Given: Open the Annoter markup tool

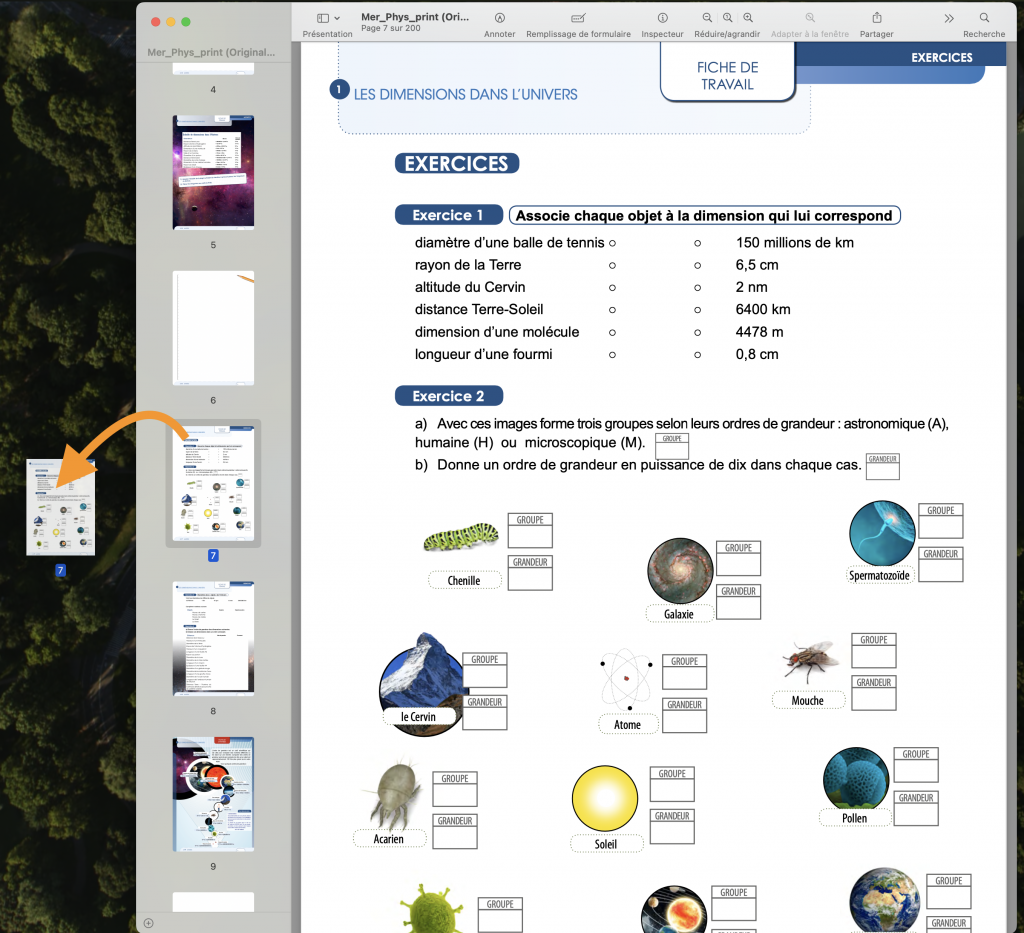Looking at the screenshot, I should pyautogui.click(x=500, y=18).
